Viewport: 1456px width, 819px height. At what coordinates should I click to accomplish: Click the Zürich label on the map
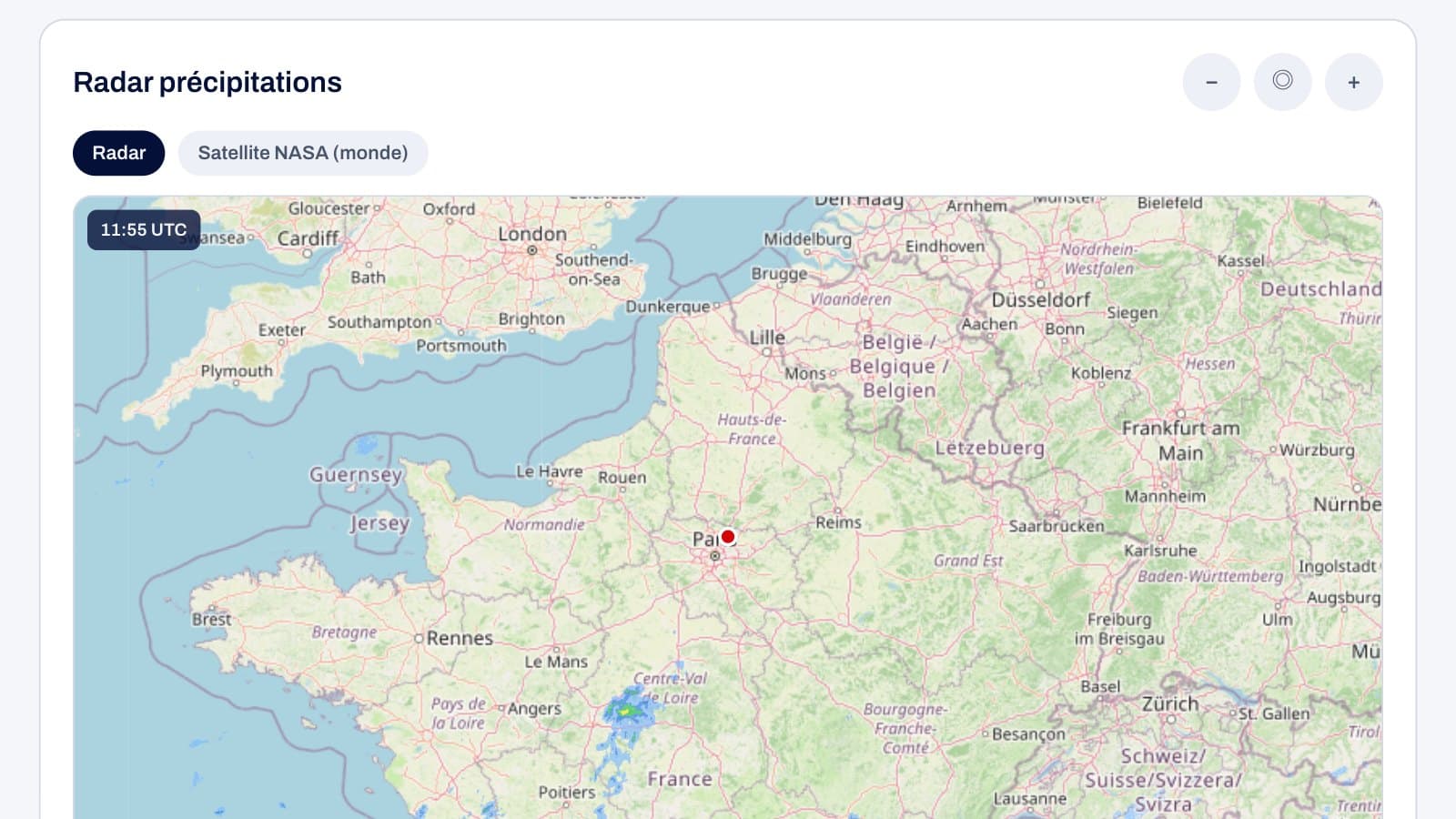click(1170, 703)
